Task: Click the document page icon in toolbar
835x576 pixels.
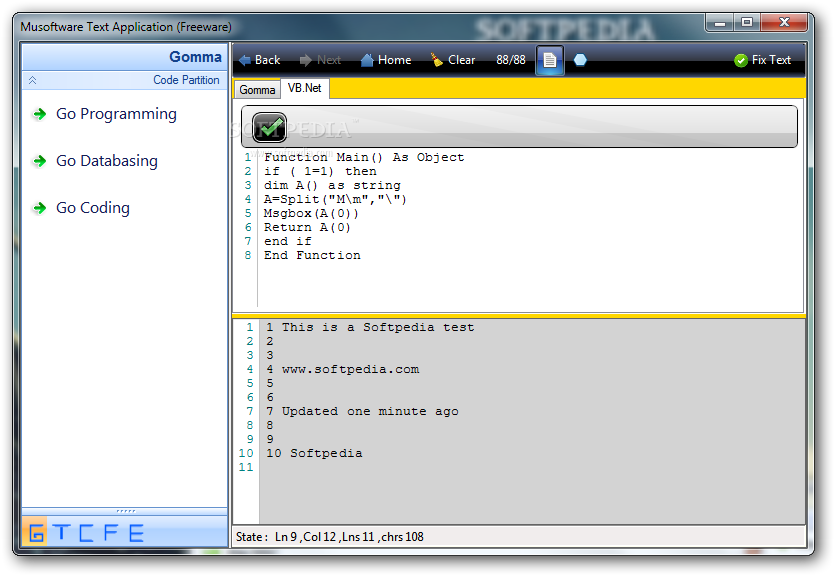Action: click(x=550, y=60)
